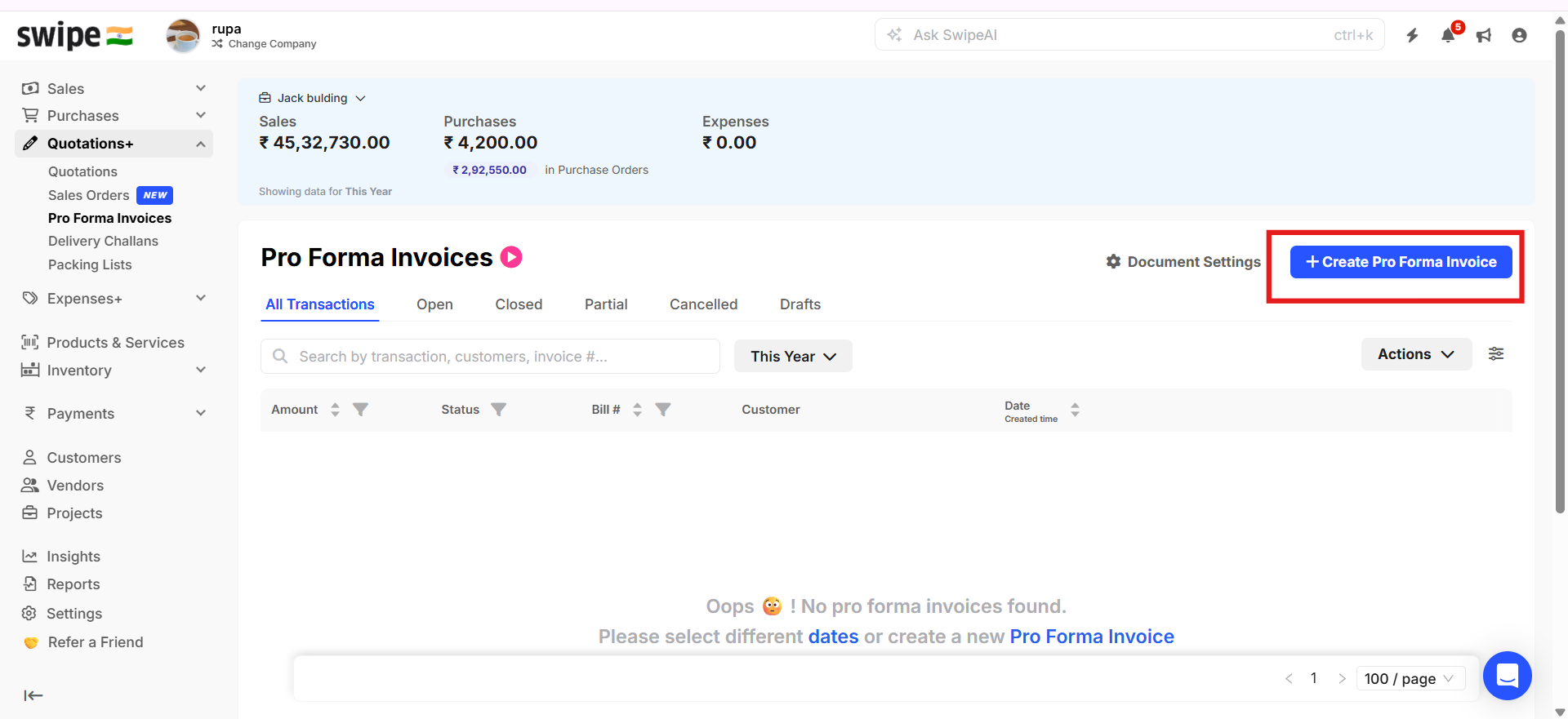Open Quotations in the sidebar
The image size is (1568, 719).
(82, 171)
